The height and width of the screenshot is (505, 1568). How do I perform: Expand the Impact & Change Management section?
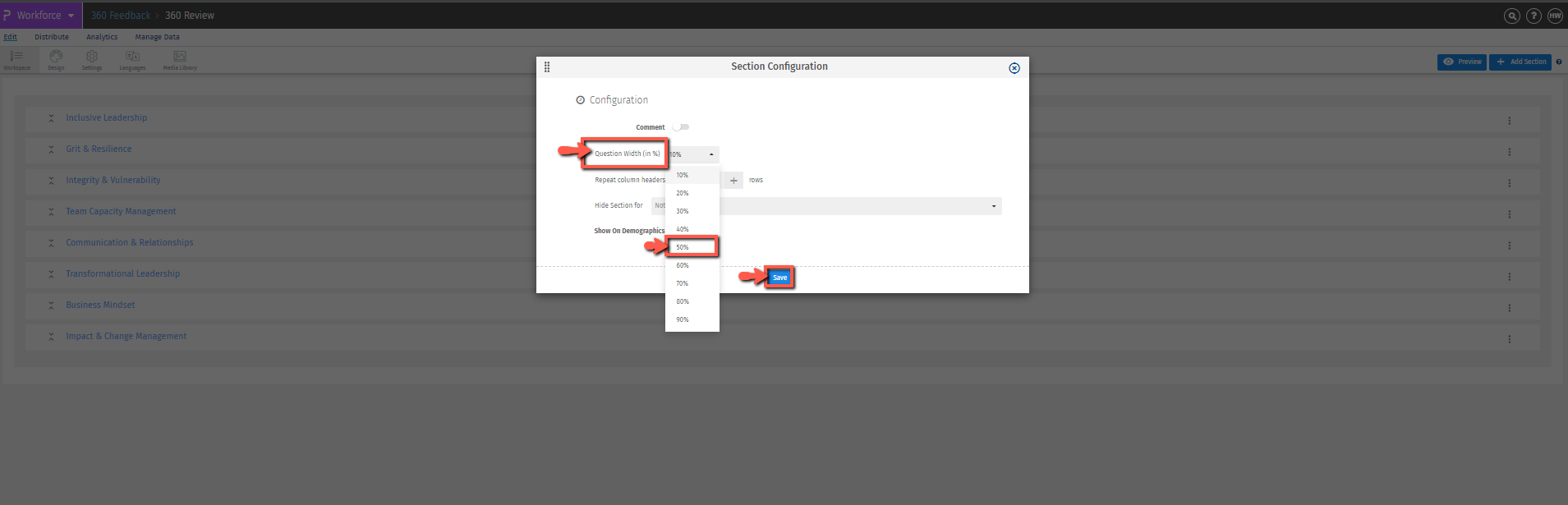coord(51,337)
